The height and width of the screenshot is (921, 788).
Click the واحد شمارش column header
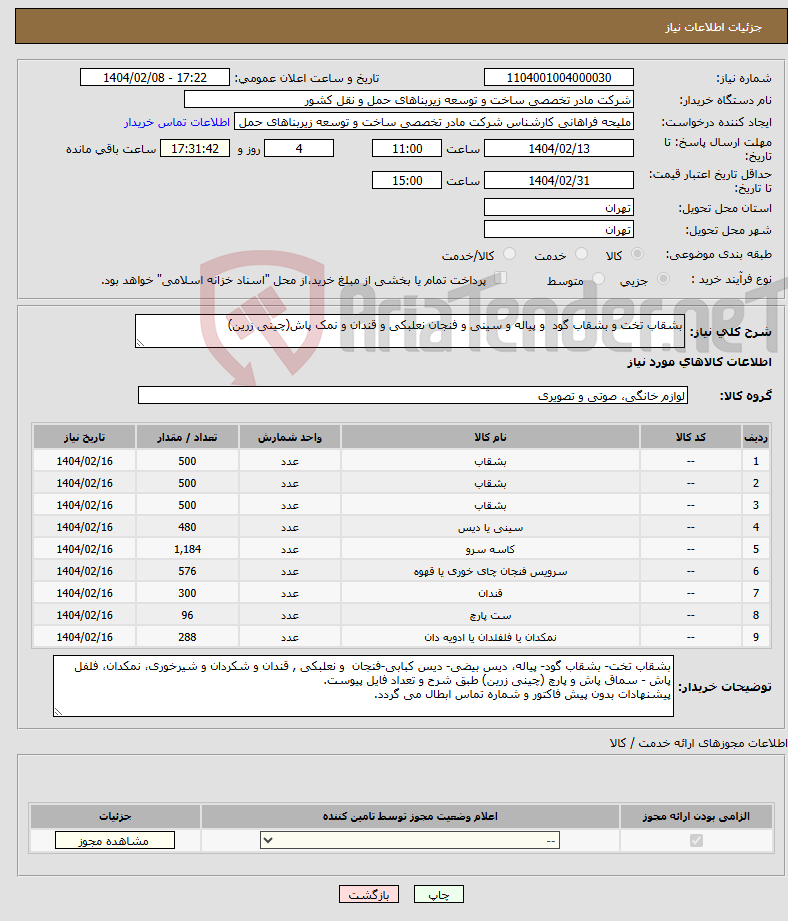click(290, 438)
